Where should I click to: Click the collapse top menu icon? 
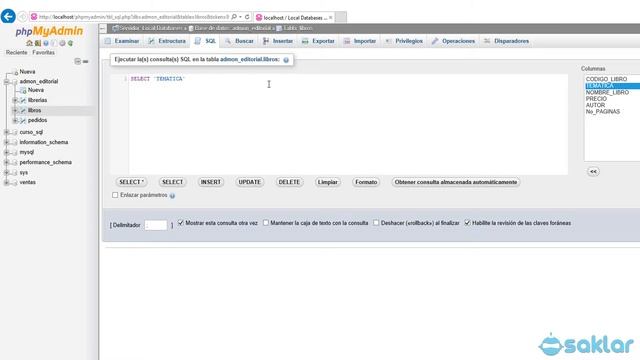click(103, 28)
